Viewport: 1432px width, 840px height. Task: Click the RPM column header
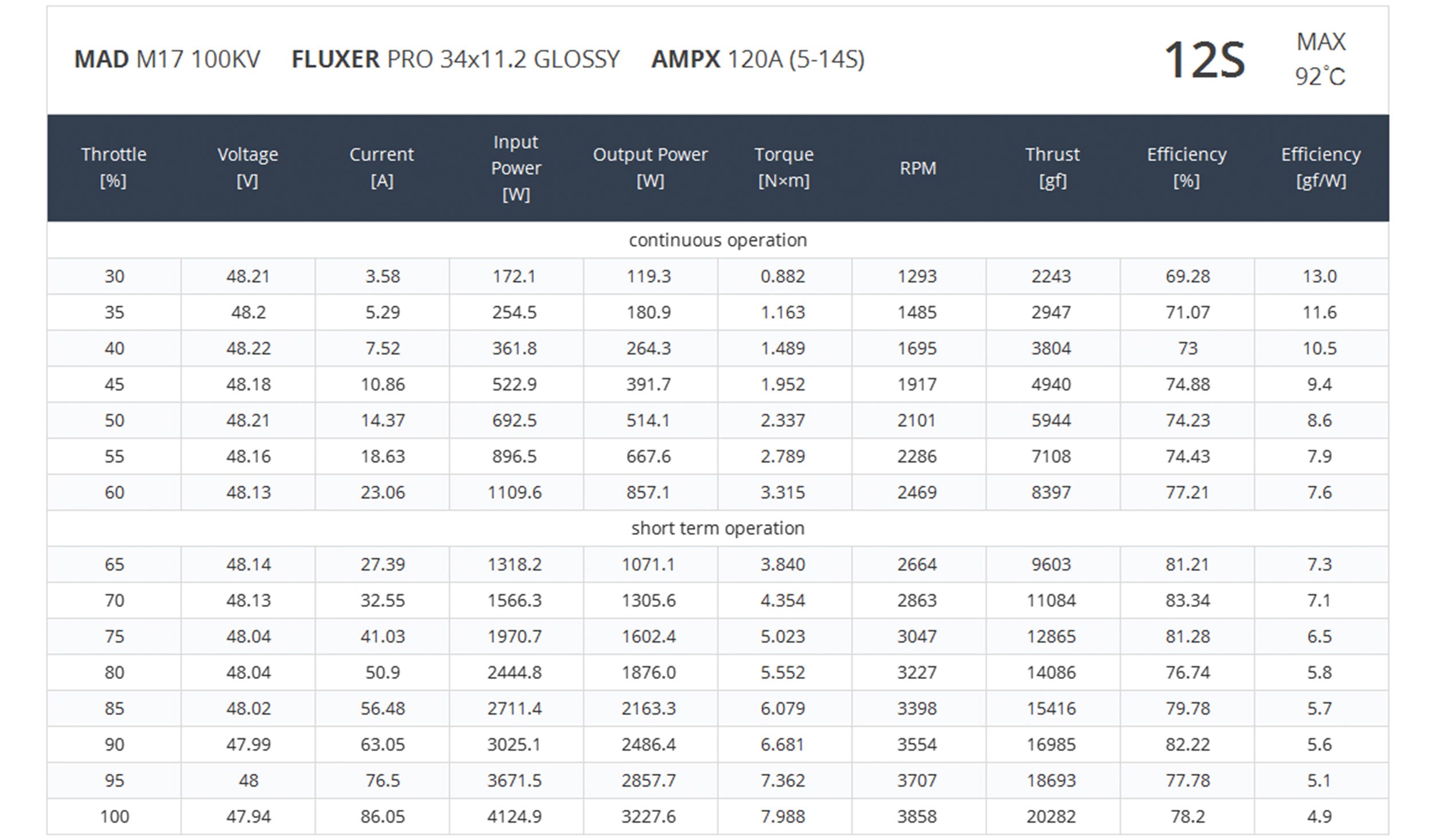click(918, 168)
